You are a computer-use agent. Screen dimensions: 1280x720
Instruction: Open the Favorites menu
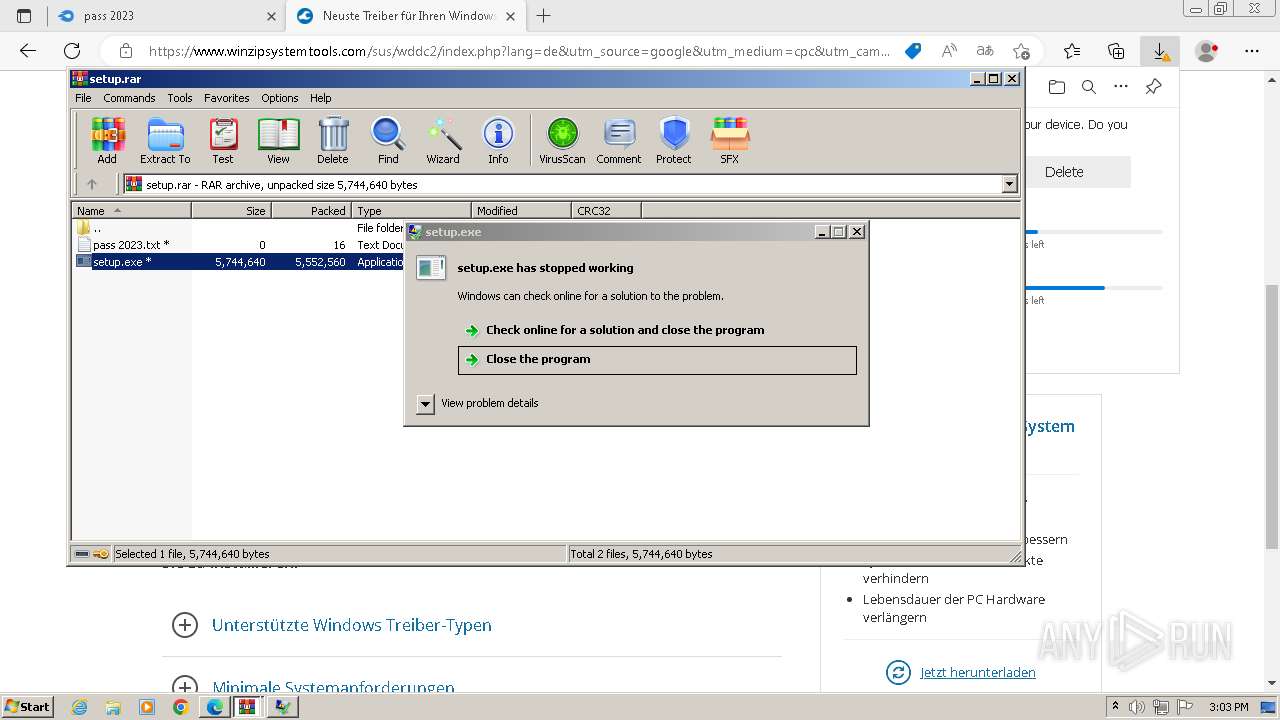(227, 98)
